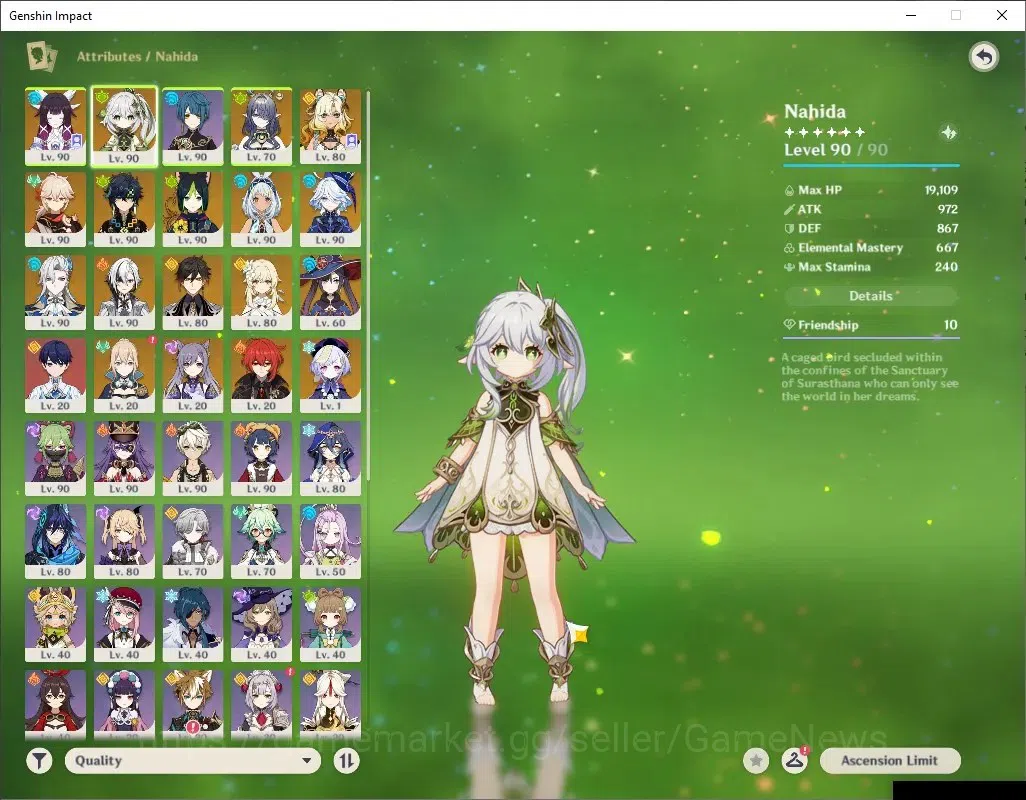Screen dimensions: 1026x800
Task: Select the Noelle portrait with red alert
Action: [x=262, y=704]
